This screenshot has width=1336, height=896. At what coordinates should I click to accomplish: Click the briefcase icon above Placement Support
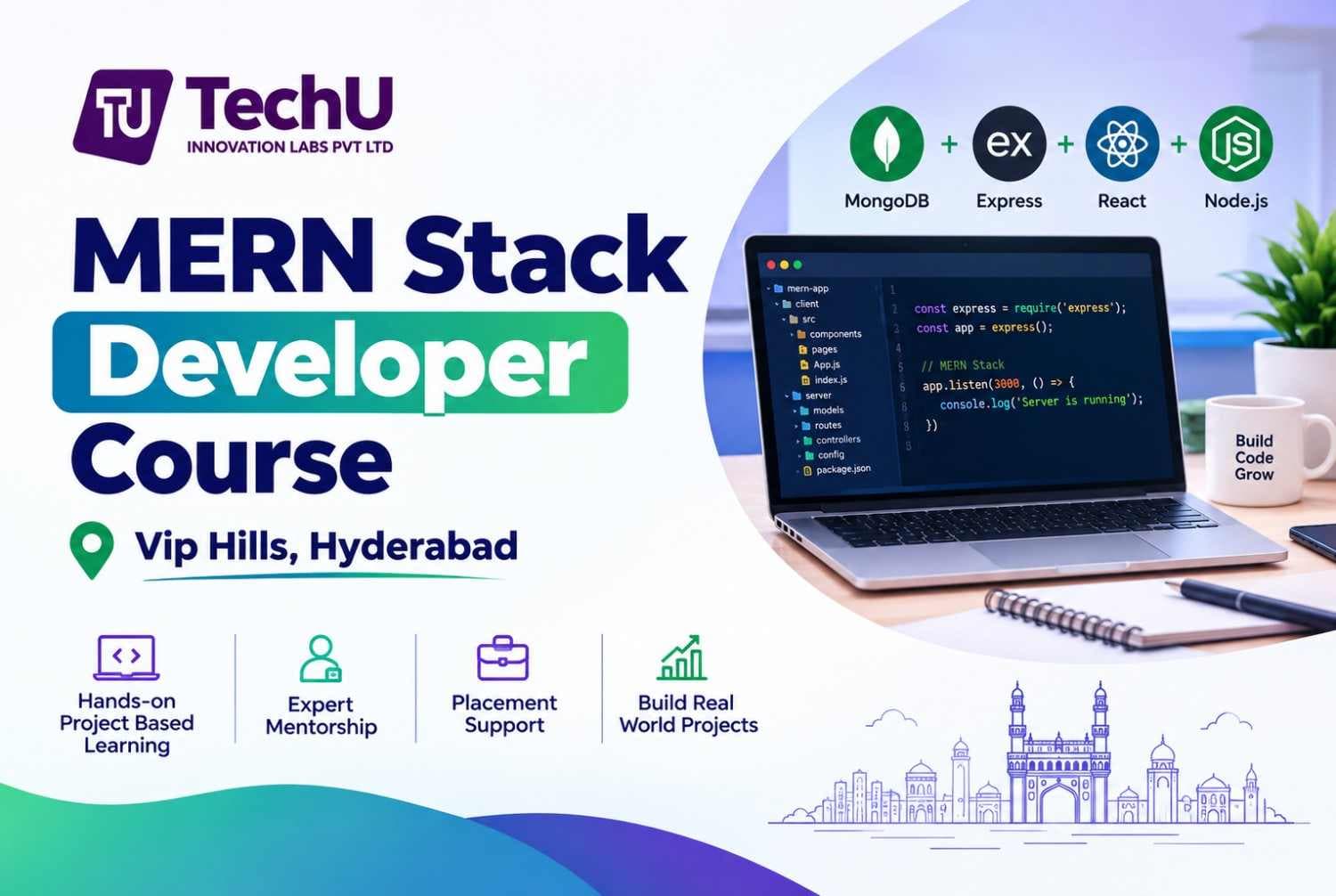tap(503, 658)
